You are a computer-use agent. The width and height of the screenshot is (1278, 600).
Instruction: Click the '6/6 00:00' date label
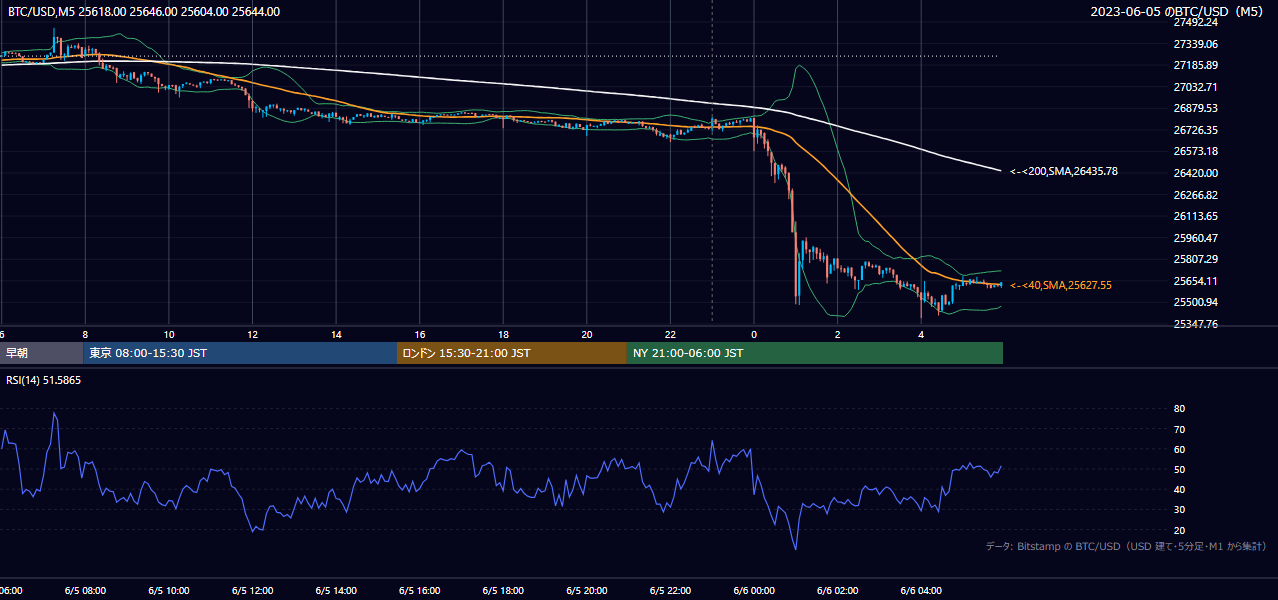click(754, 590)
